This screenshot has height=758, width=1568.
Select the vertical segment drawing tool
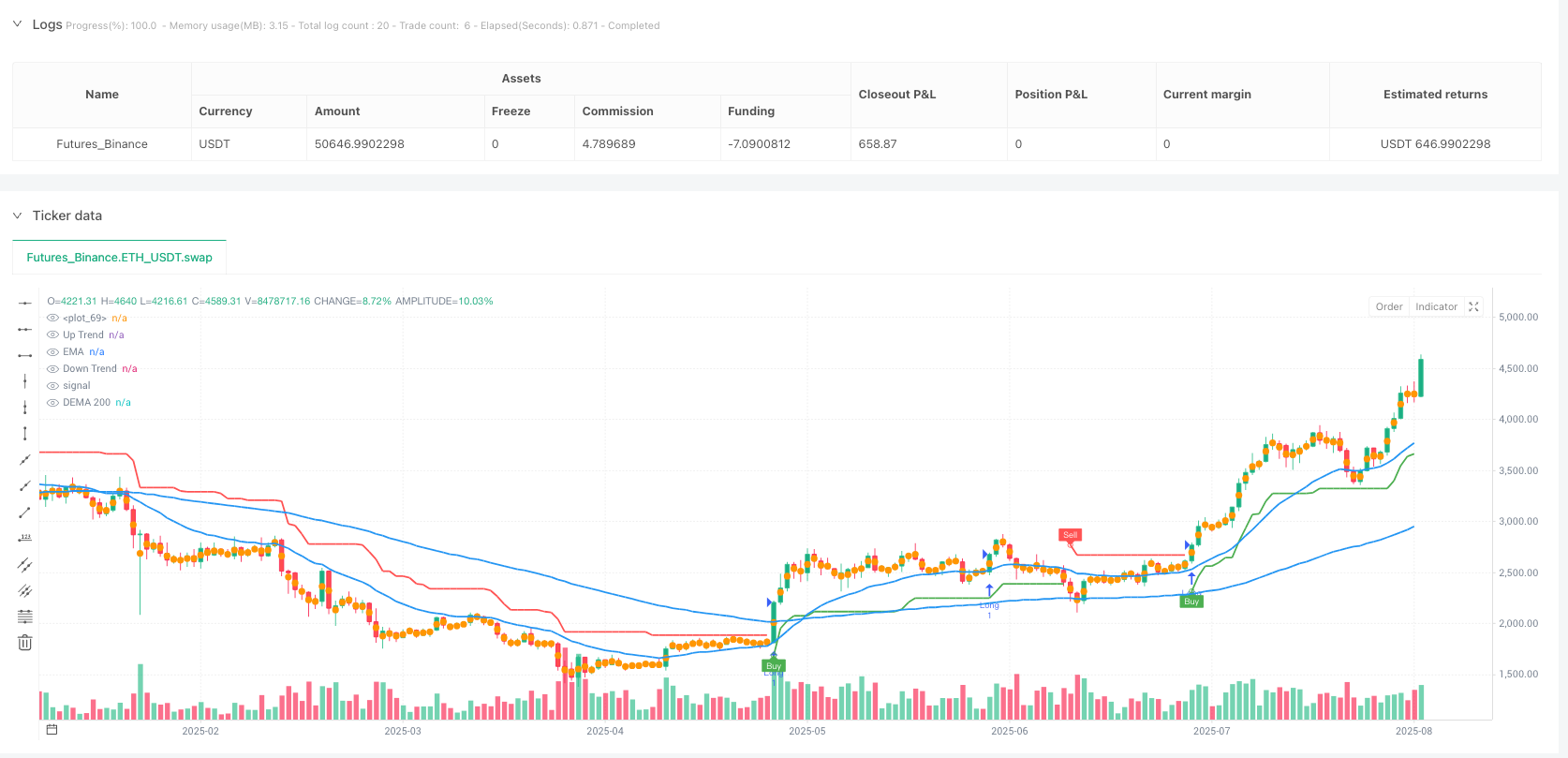(25, 434)
